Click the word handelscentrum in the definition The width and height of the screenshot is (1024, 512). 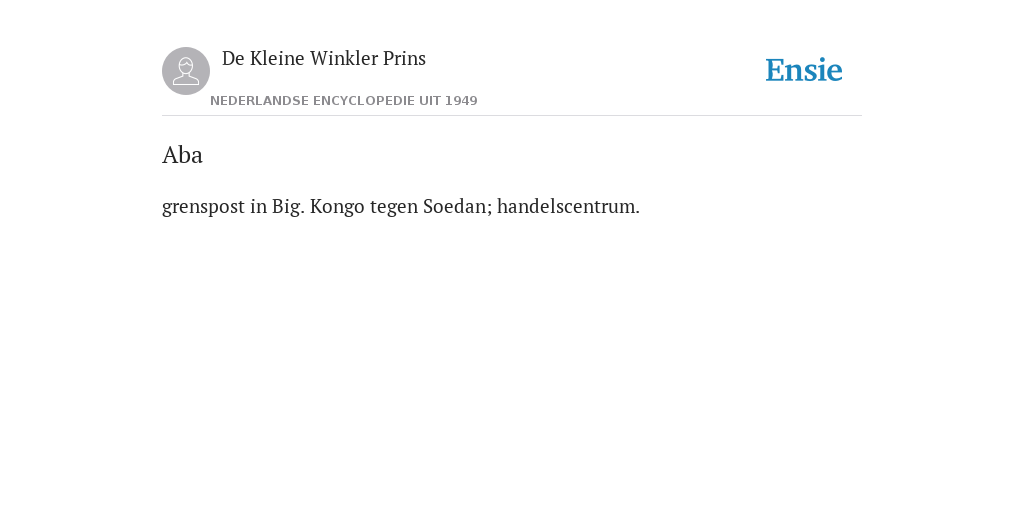[x=568, y=206]
